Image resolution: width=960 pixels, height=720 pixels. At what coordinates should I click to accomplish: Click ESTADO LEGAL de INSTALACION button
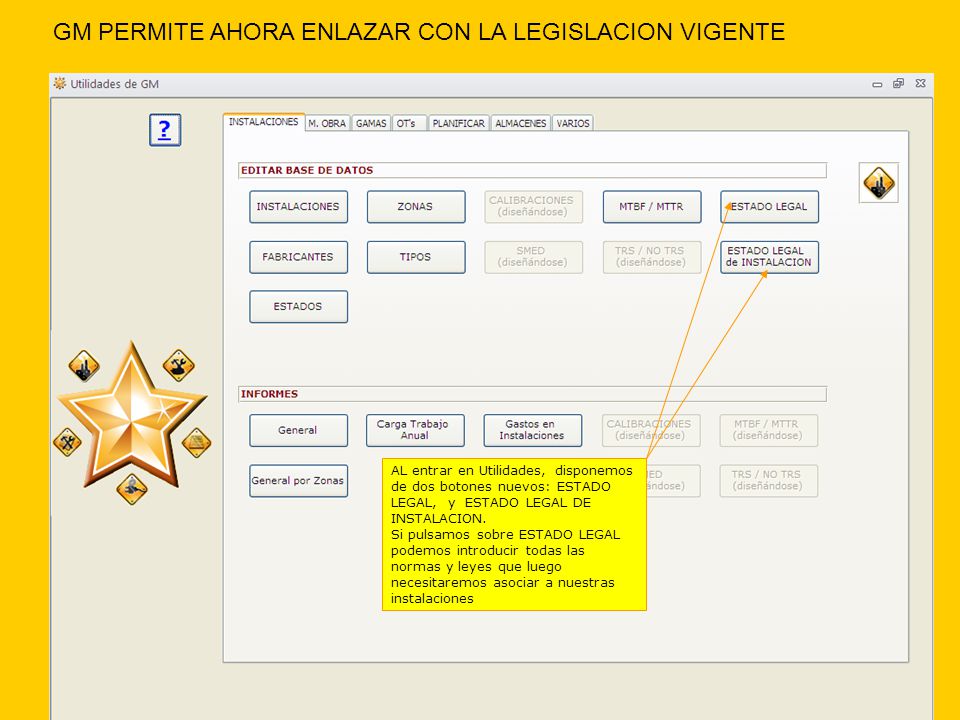click(x=769, y=257)
